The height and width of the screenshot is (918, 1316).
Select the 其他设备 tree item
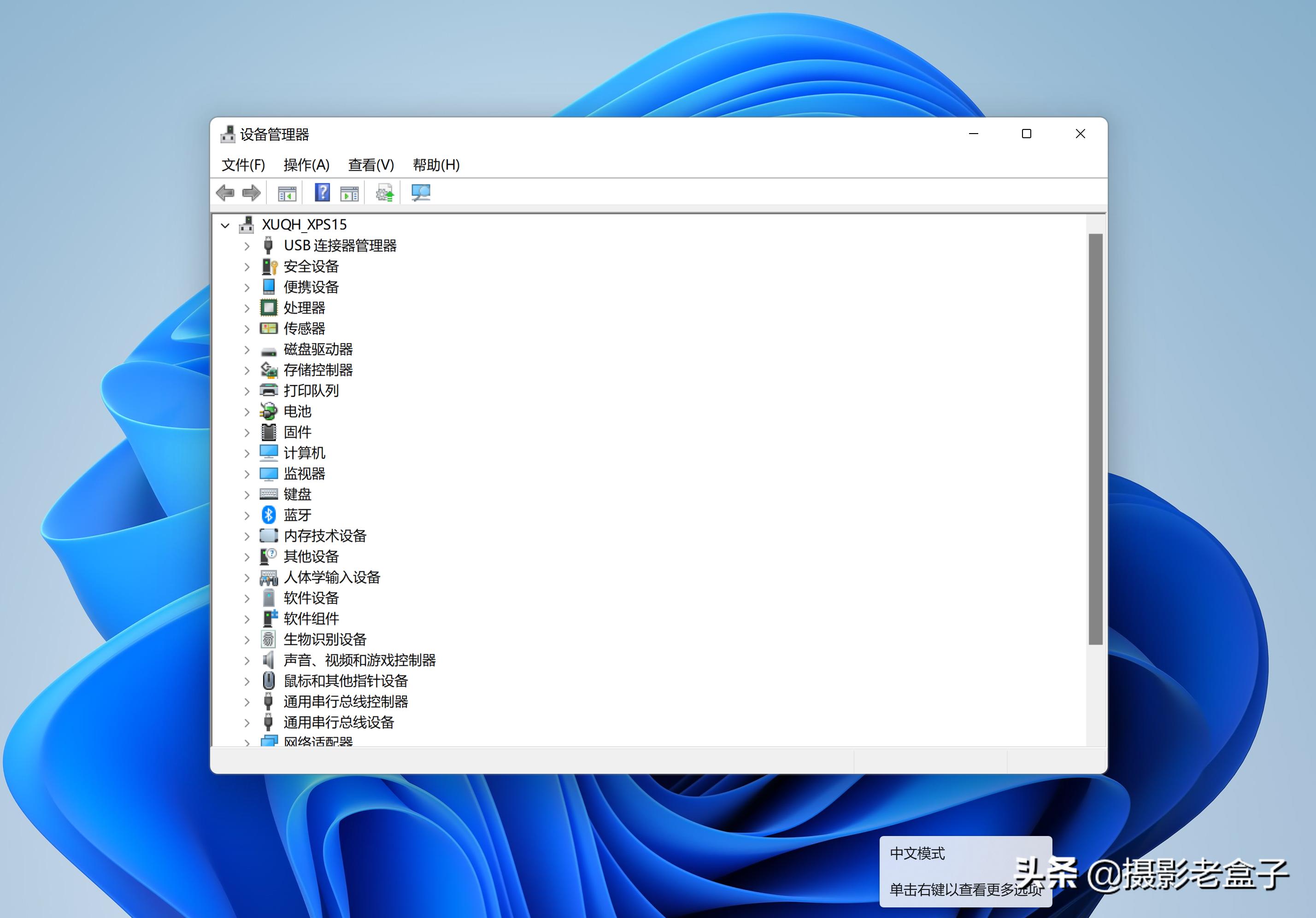(x=310, y=556)
